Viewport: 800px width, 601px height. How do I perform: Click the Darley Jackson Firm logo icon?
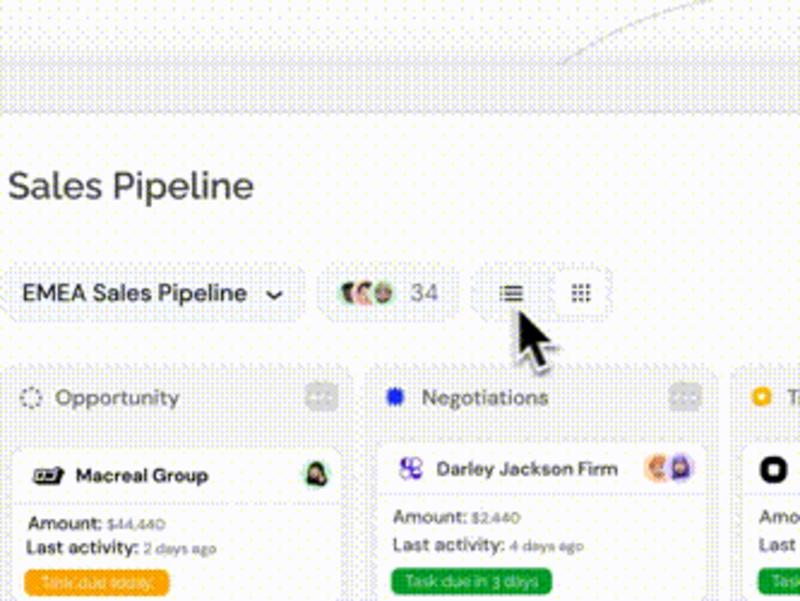click(411, 468)
